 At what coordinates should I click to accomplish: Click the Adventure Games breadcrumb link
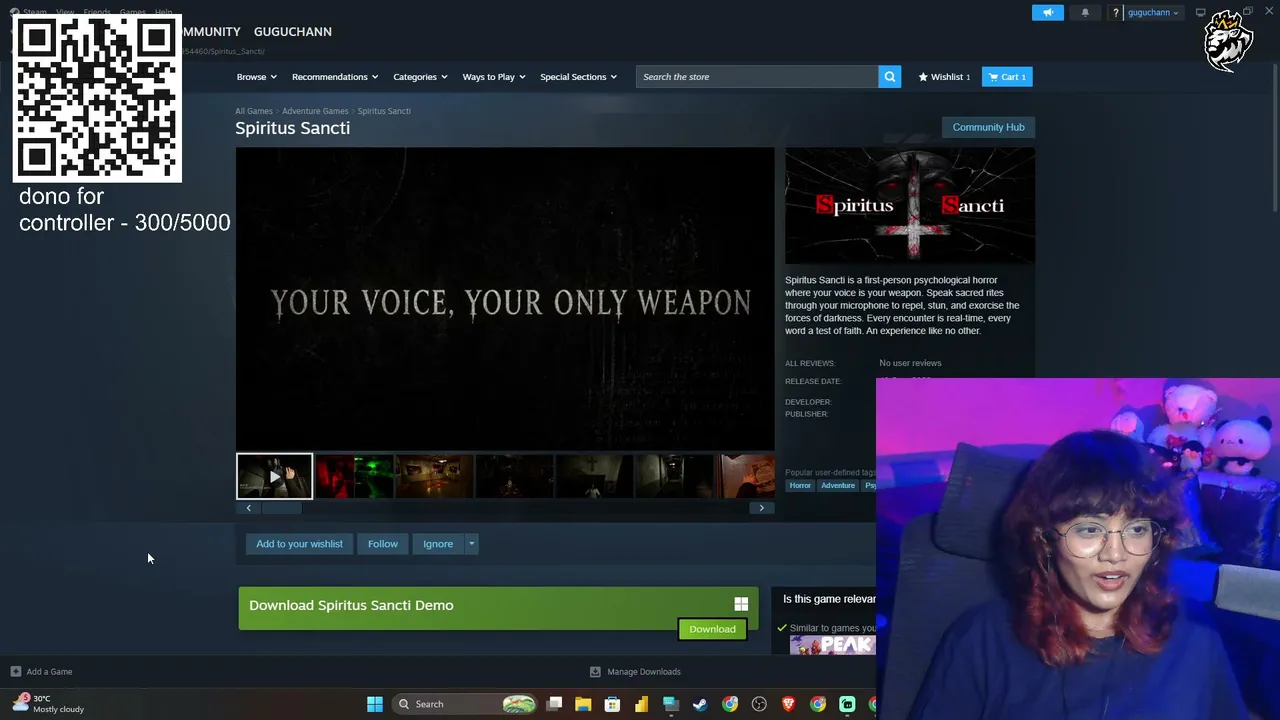pos(315,111)
